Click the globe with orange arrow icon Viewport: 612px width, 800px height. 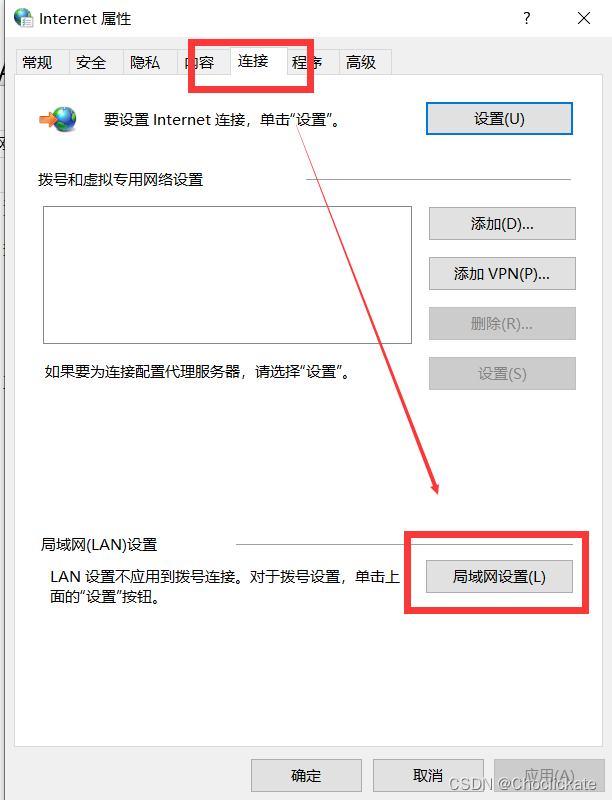(x=58, y=119)
